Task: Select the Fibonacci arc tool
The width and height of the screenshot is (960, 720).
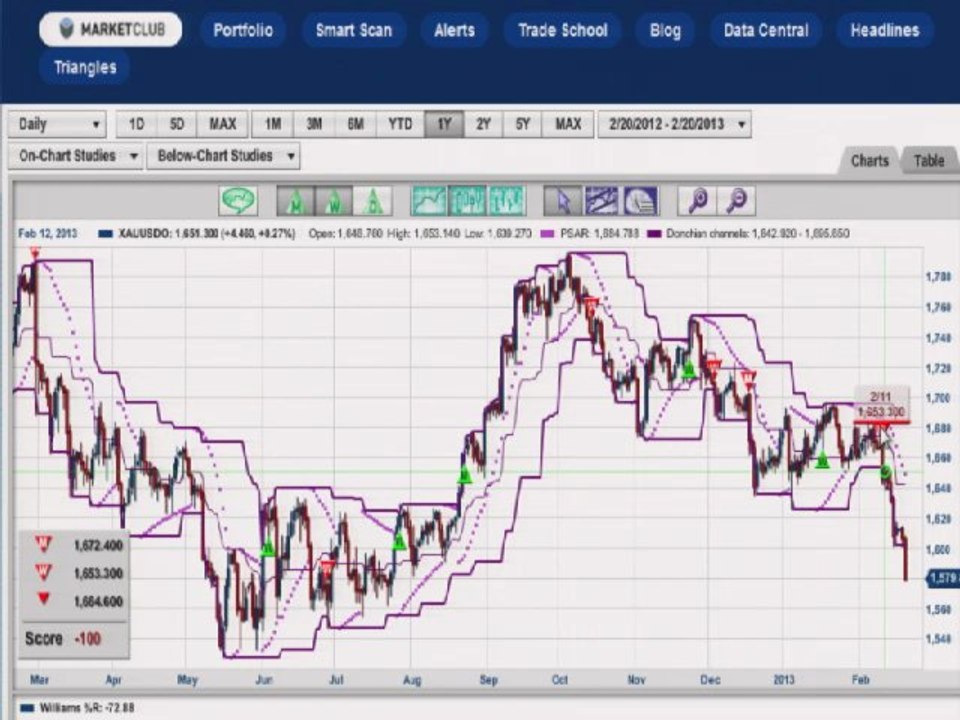Action: [x=640, y=201]
